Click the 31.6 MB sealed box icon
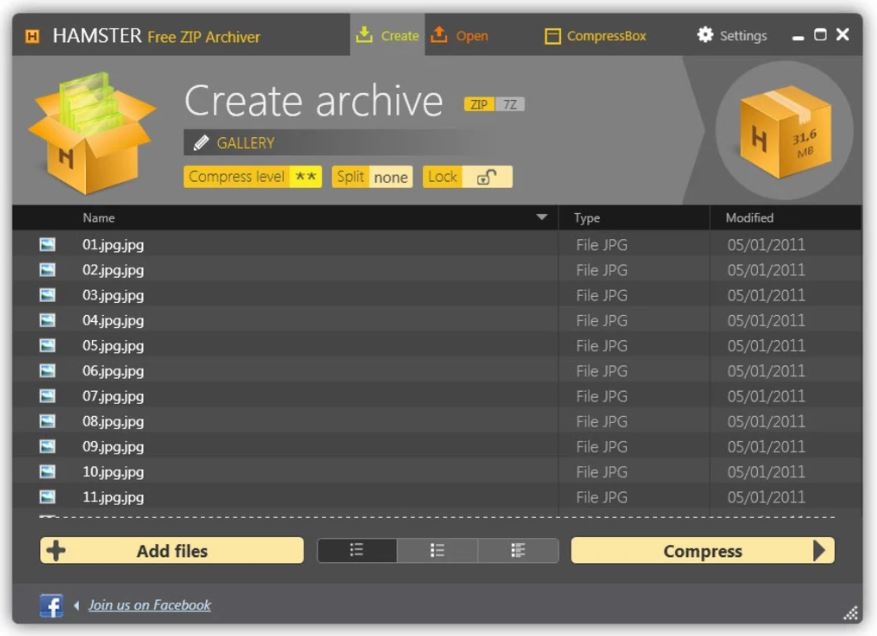877x636 pixels. pyautogui.click(x=785, y=131)
